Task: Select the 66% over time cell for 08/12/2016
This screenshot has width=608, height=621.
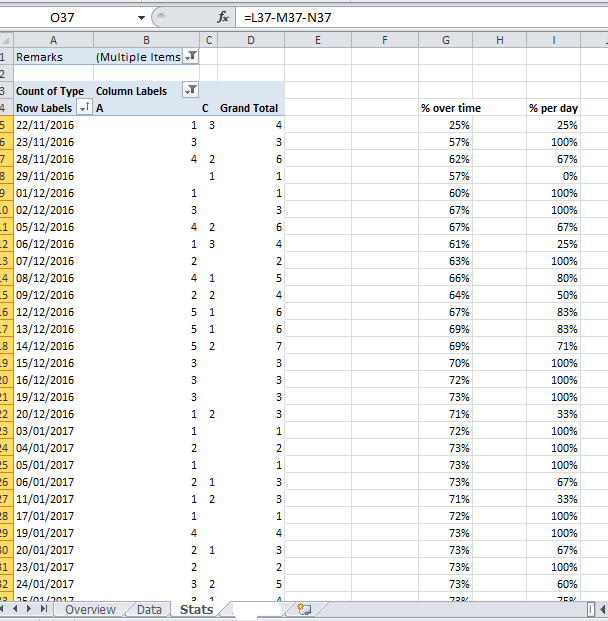Action: 446,278
